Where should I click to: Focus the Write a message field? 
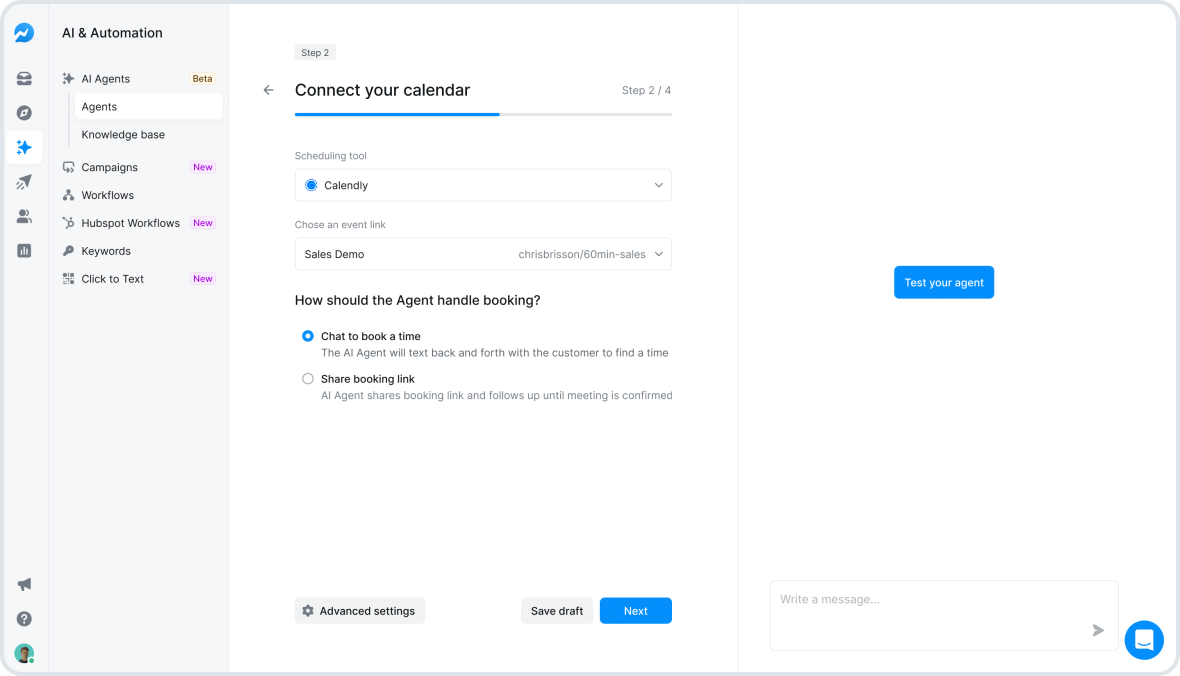coord(944,615)
